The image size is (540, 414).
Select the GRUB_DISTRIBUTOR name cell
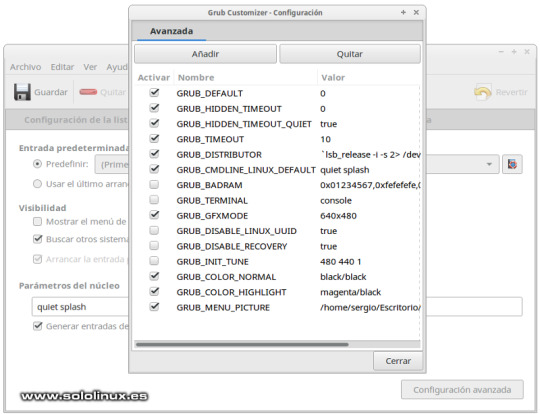pyautogui.click(x=219, y=155)
